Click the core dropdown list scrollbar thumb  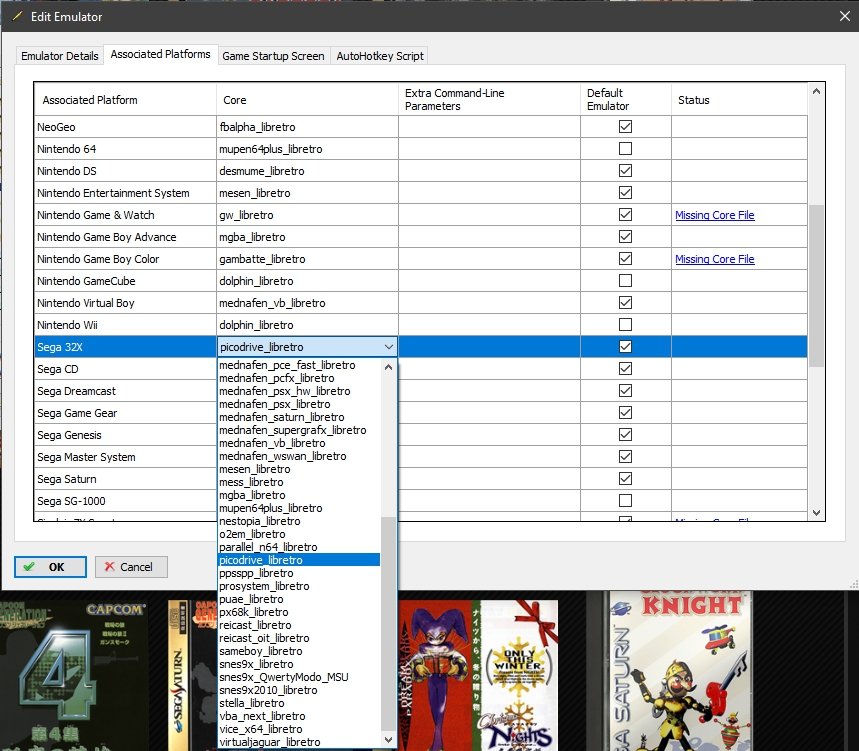click(x=388, y=623)
